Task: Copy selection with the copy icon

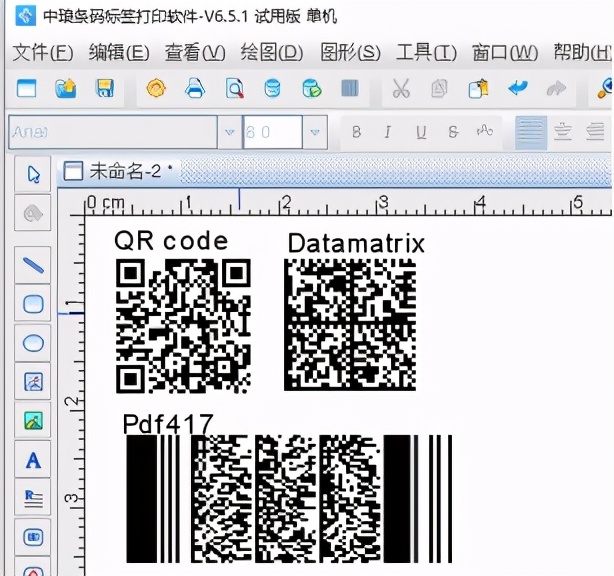Action: [439, 88]
